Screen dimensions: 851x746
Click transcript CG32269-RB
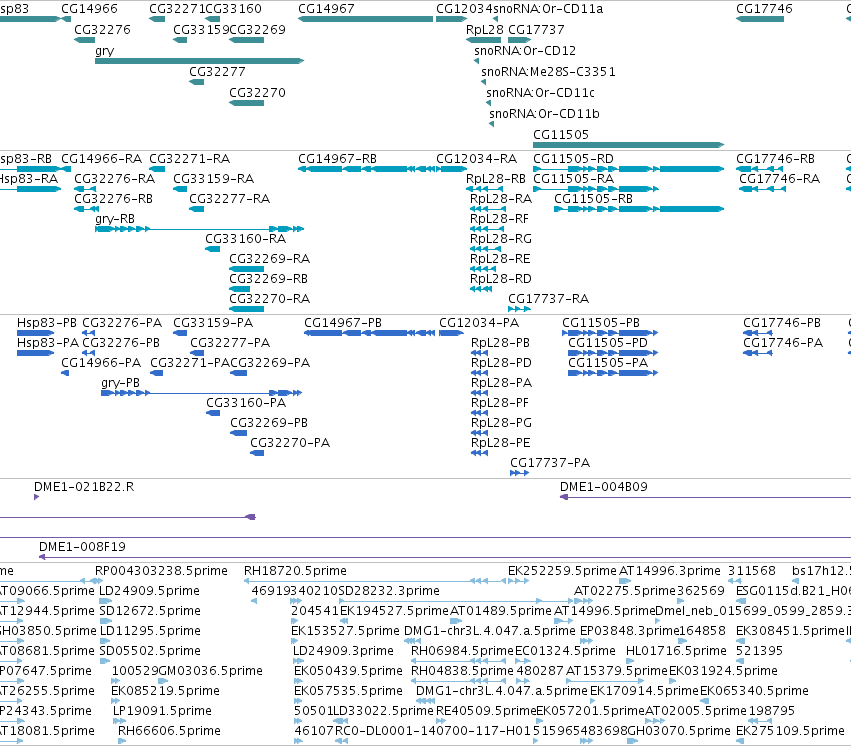pos(268,279)
